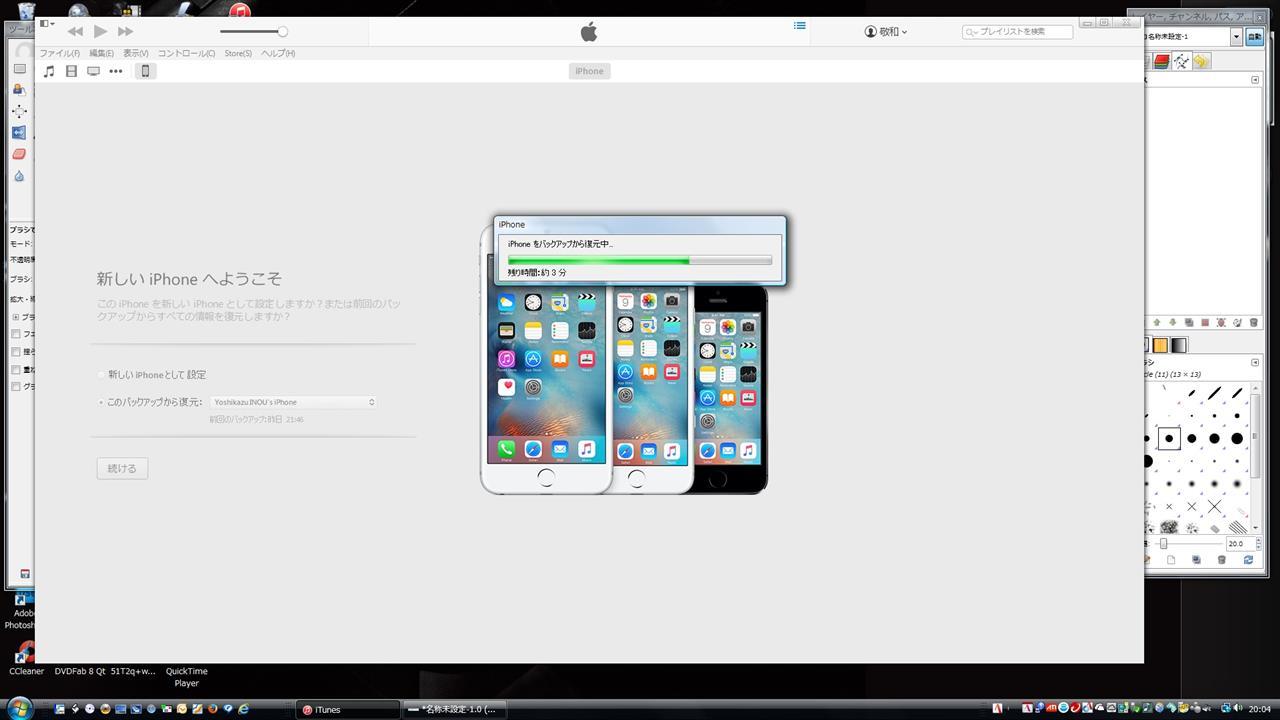Open the iTunes desktop shortcut icon

click(x=239, y=10)
